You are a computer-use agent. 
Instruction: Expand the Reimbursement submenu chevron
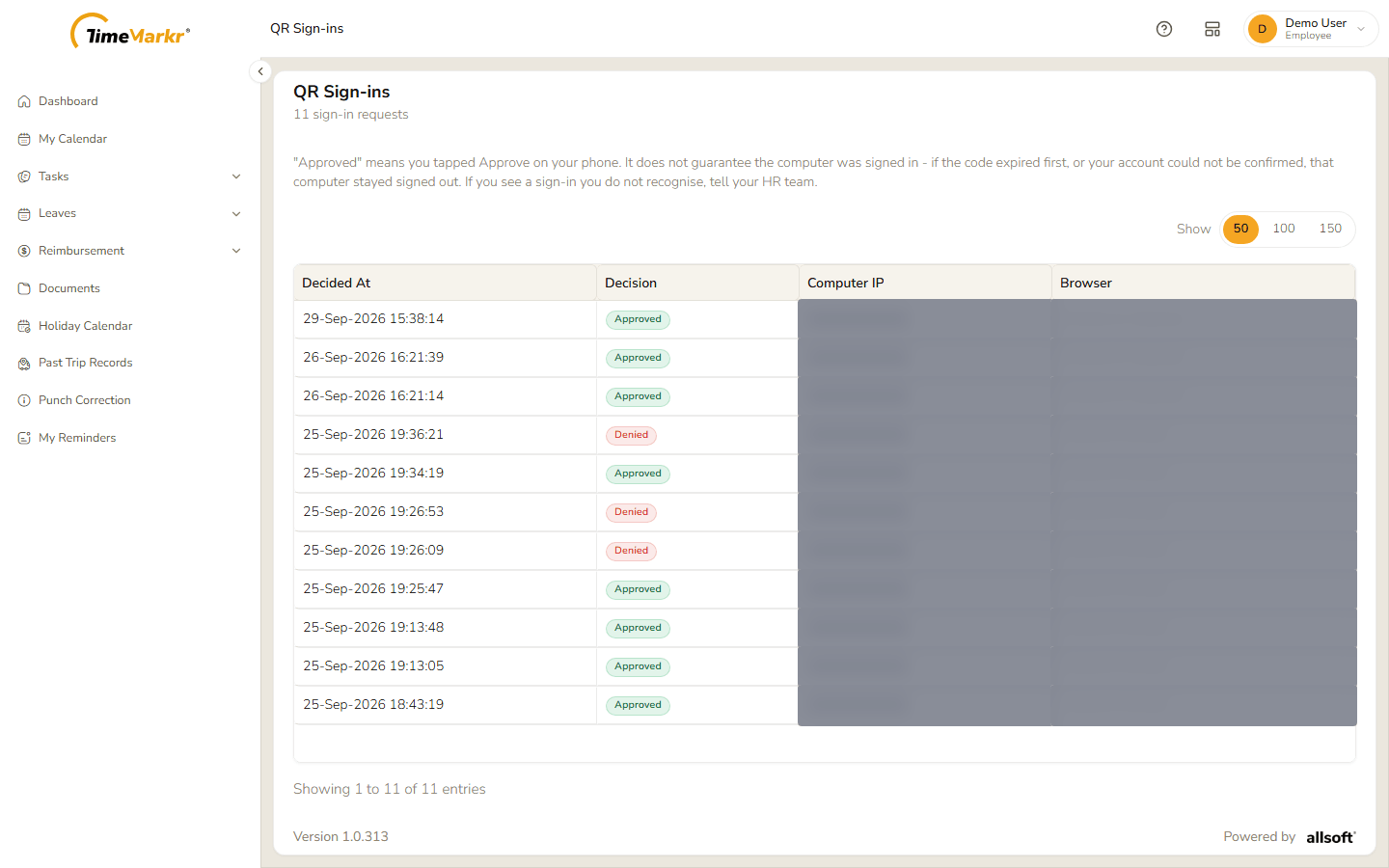click(236, 251)
